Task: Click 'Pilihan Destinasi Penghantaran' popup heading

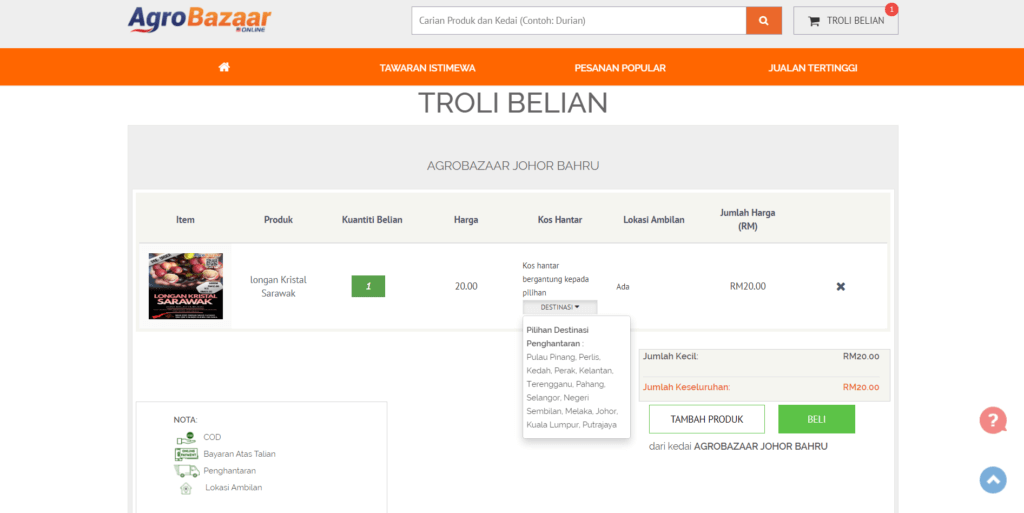Action: [558, 337]
